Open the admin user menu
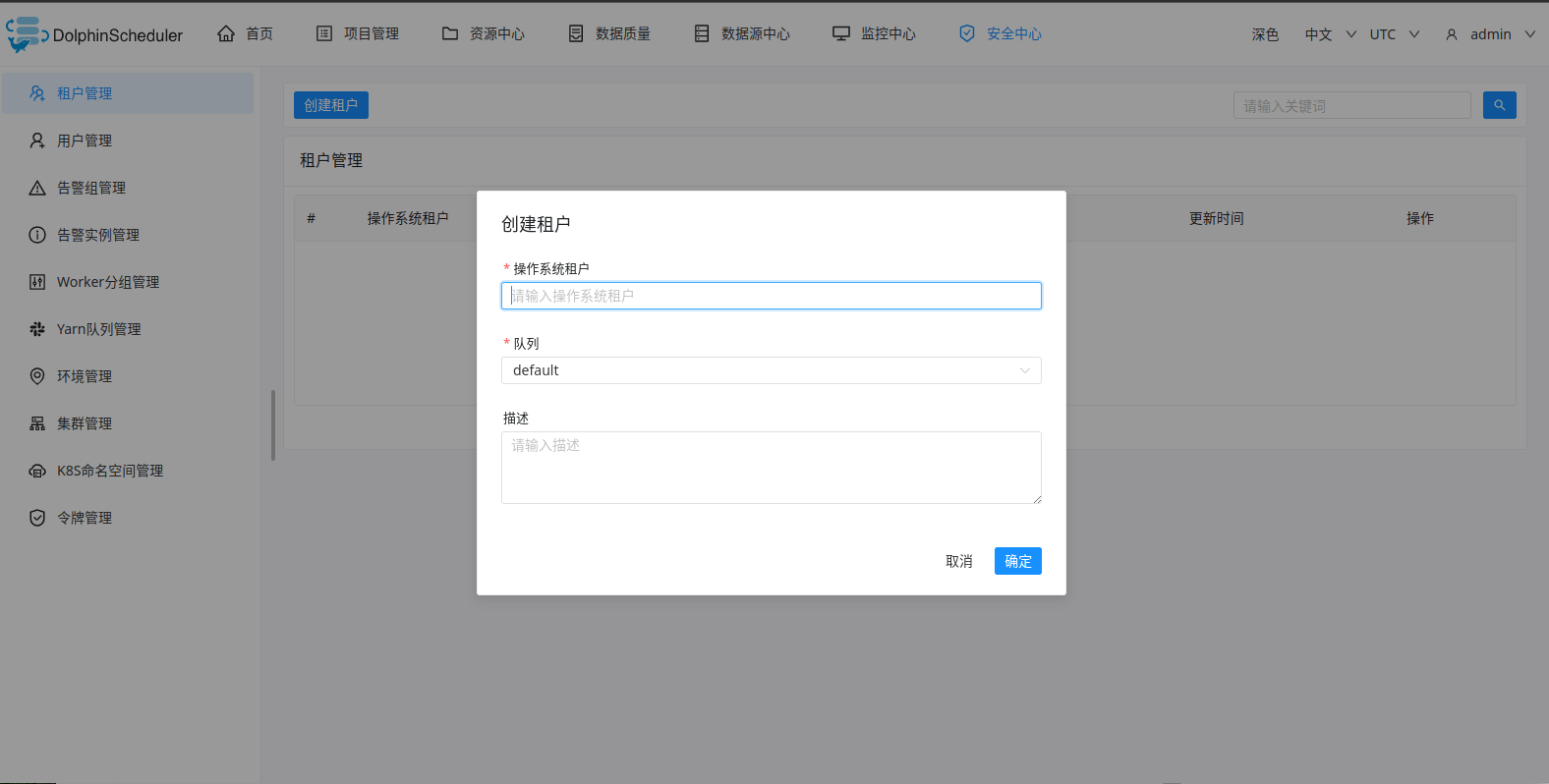The height and width of the screenshot is (784, 1549). point(1489,34)
